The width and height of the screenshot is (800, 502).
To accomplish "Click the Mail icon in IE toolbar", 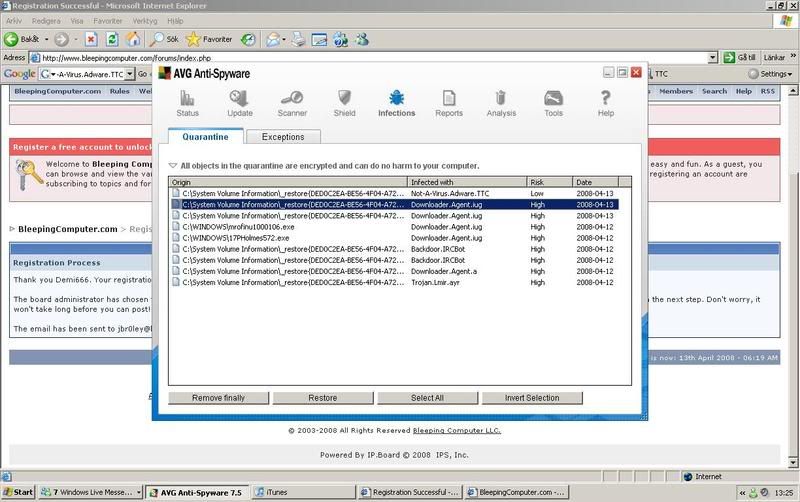I will tap(273, 39).
